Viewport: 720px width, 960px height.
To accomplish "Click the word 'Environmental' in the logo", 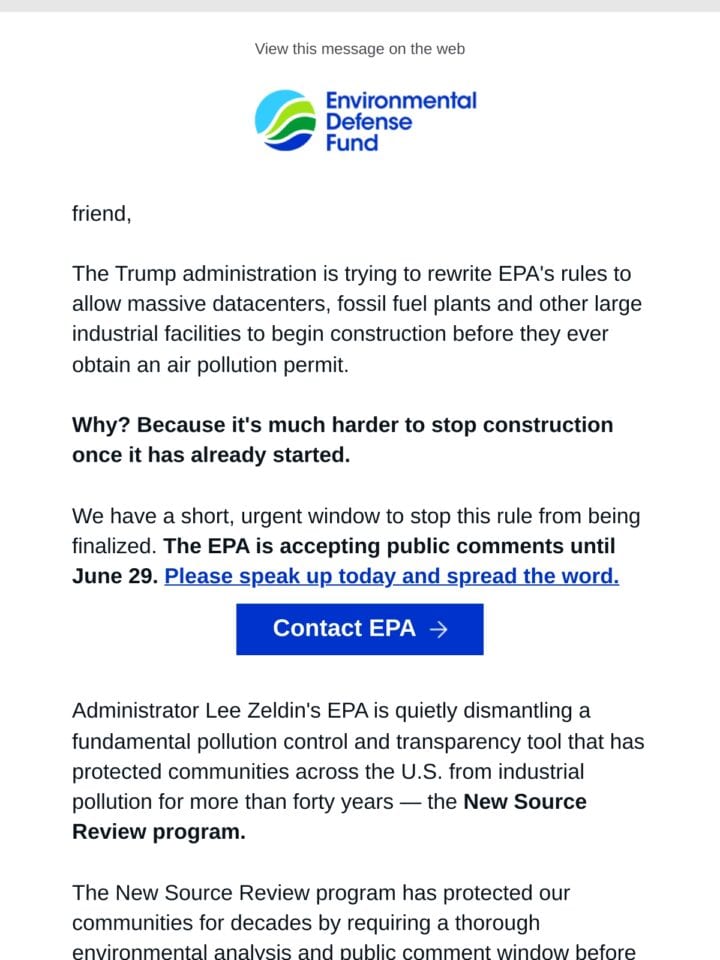I will coord(401,100).
